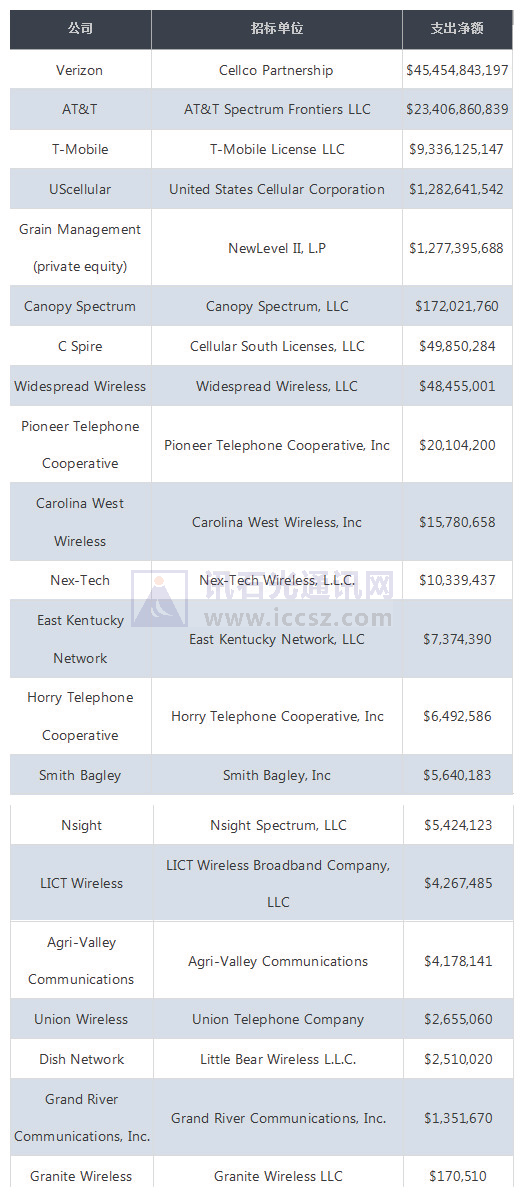The height and width of the screenshot is (1197, 524).
Task: Click the www.iccsz.com watermark text
Action: [299, 617]
